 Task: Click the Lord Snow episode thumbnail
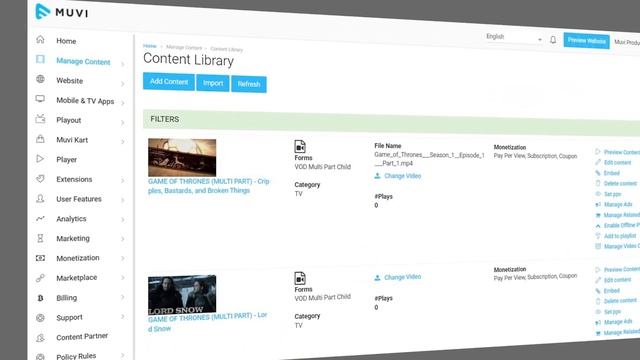coord(182,295)
